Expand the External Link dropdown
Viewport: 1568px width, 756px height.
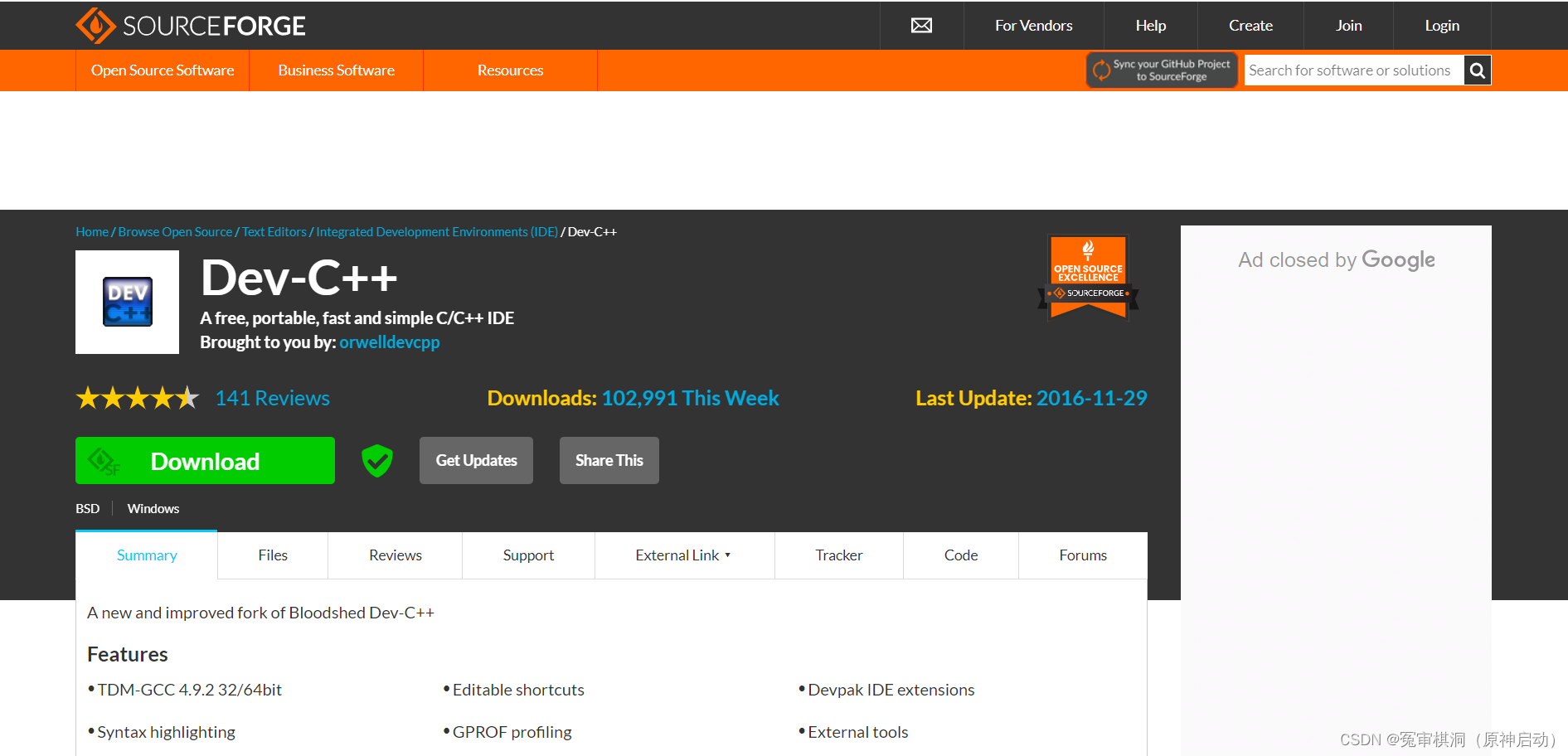point(684,555)
